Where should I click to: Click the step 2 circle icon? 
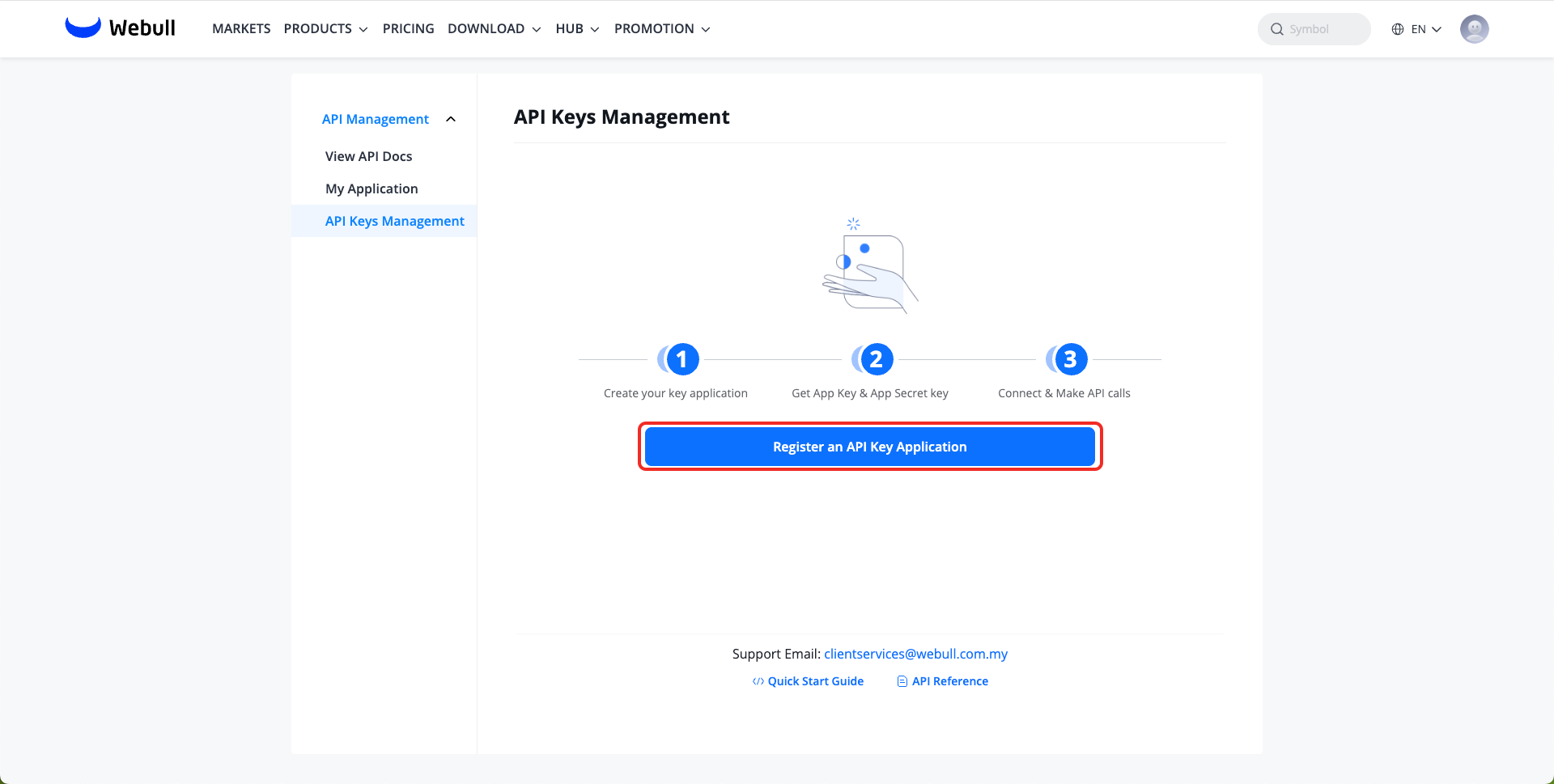coord(873,358)
